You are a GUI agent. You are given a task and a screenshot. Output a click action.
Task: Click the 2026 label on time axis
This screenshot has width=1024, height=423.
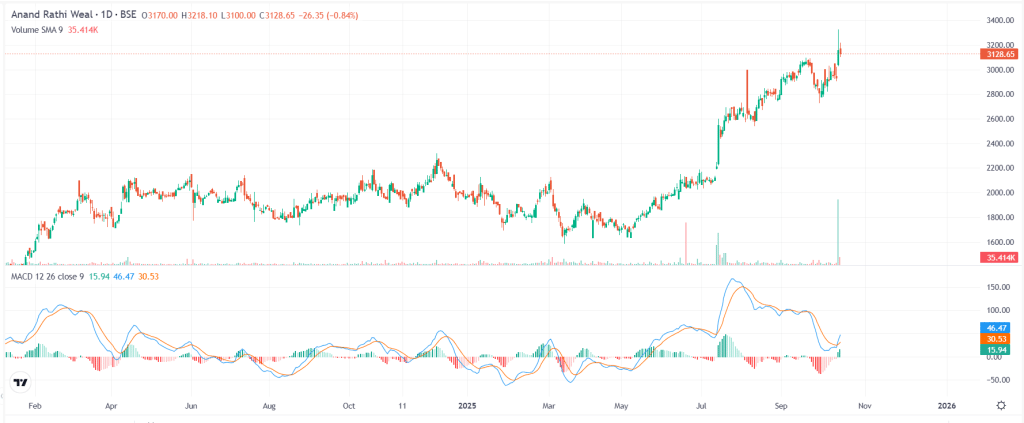948,407
